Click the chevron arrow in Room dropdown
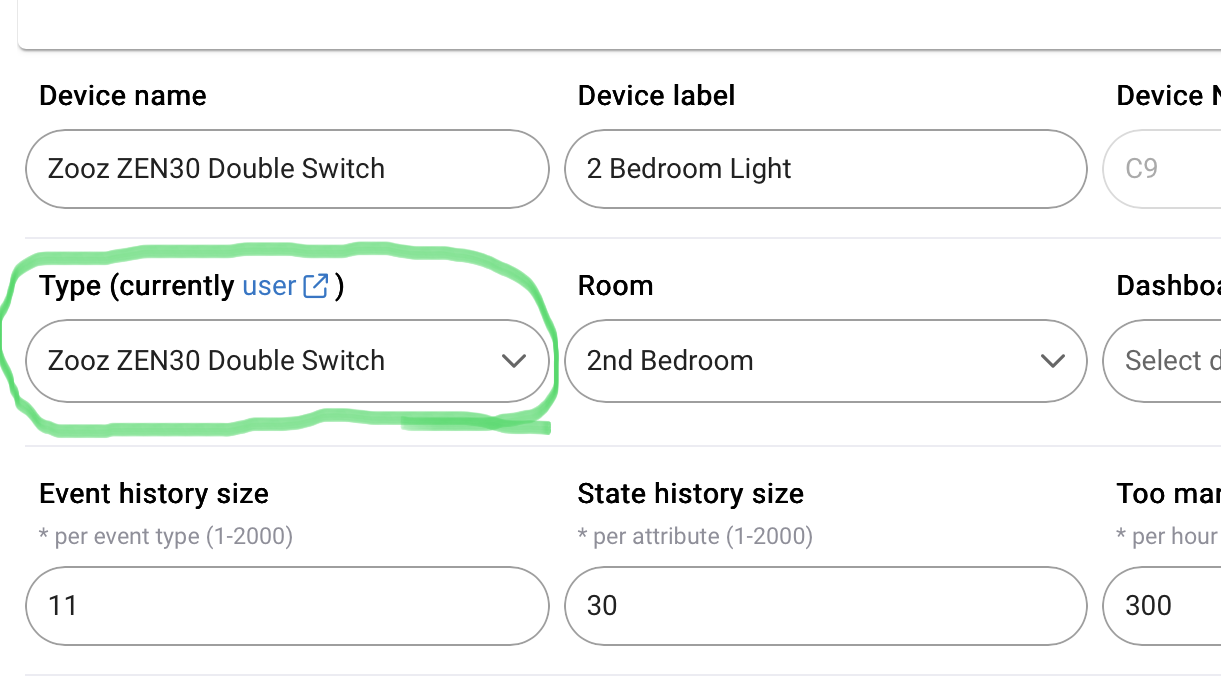 [1052, 361]
